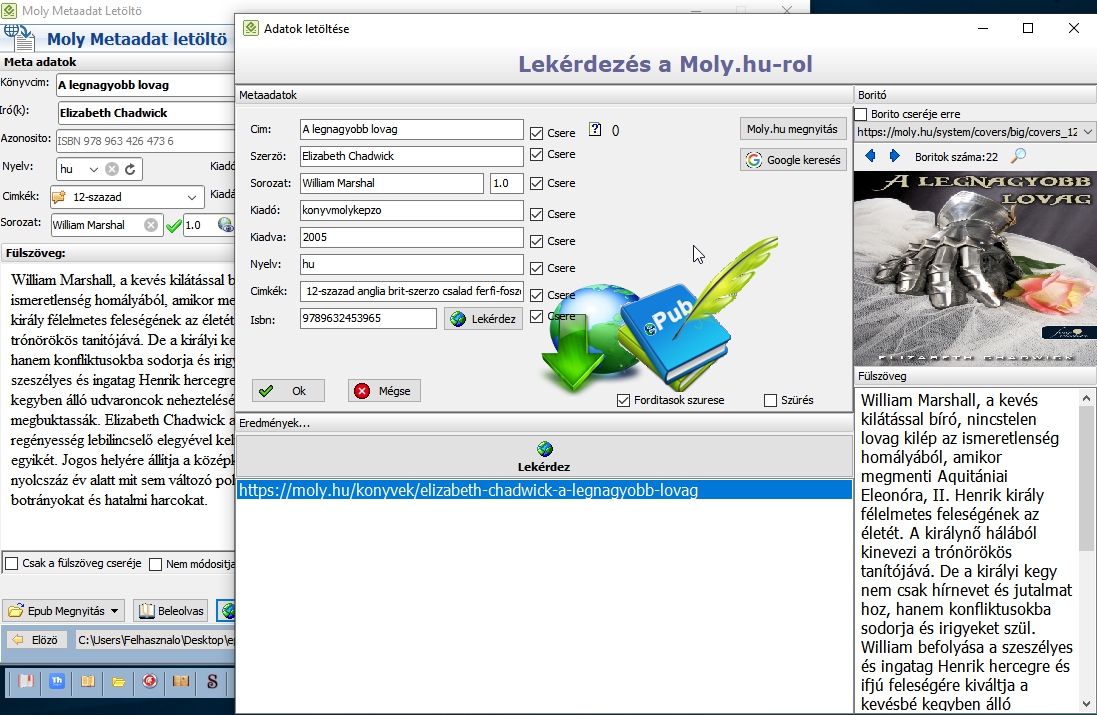The width and height of the screenshot is (1097, 715).
Task: Toggle Csere checkbox for Kiadva row
Action: [537, 241]
